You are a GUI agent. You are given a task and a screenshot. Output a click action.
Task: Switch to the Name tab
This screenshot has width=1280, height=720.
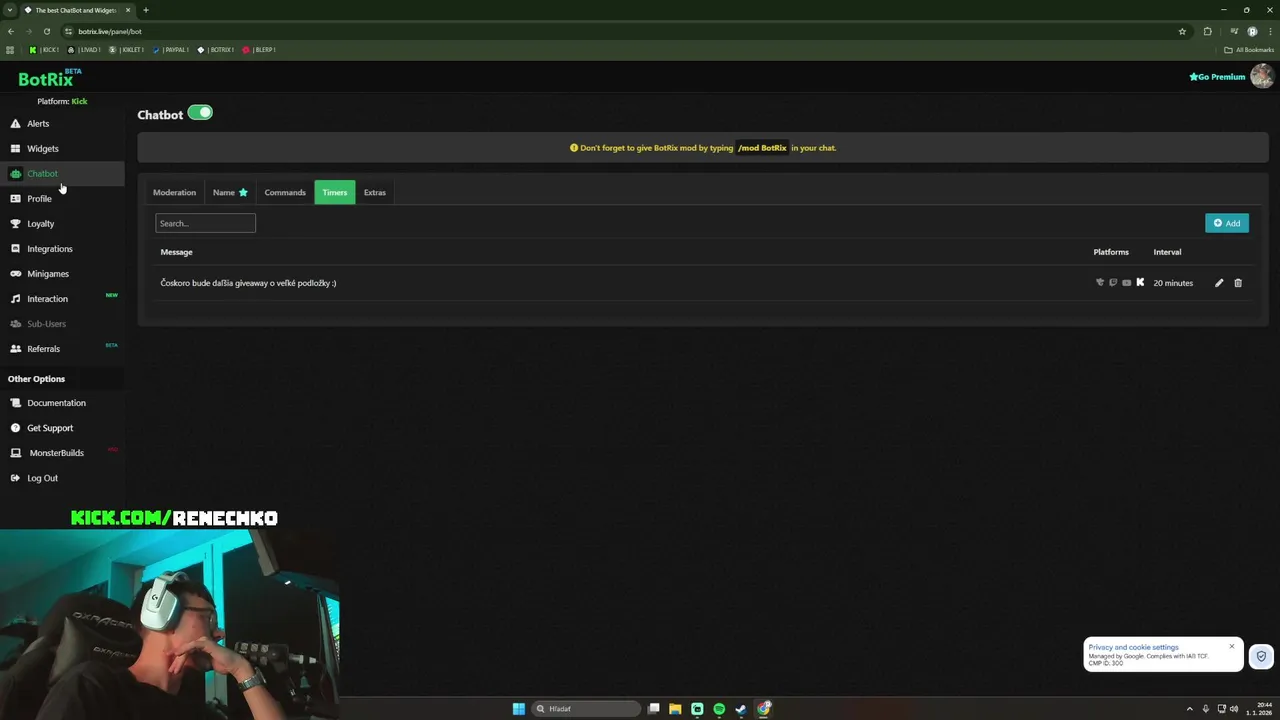[230, 193]
